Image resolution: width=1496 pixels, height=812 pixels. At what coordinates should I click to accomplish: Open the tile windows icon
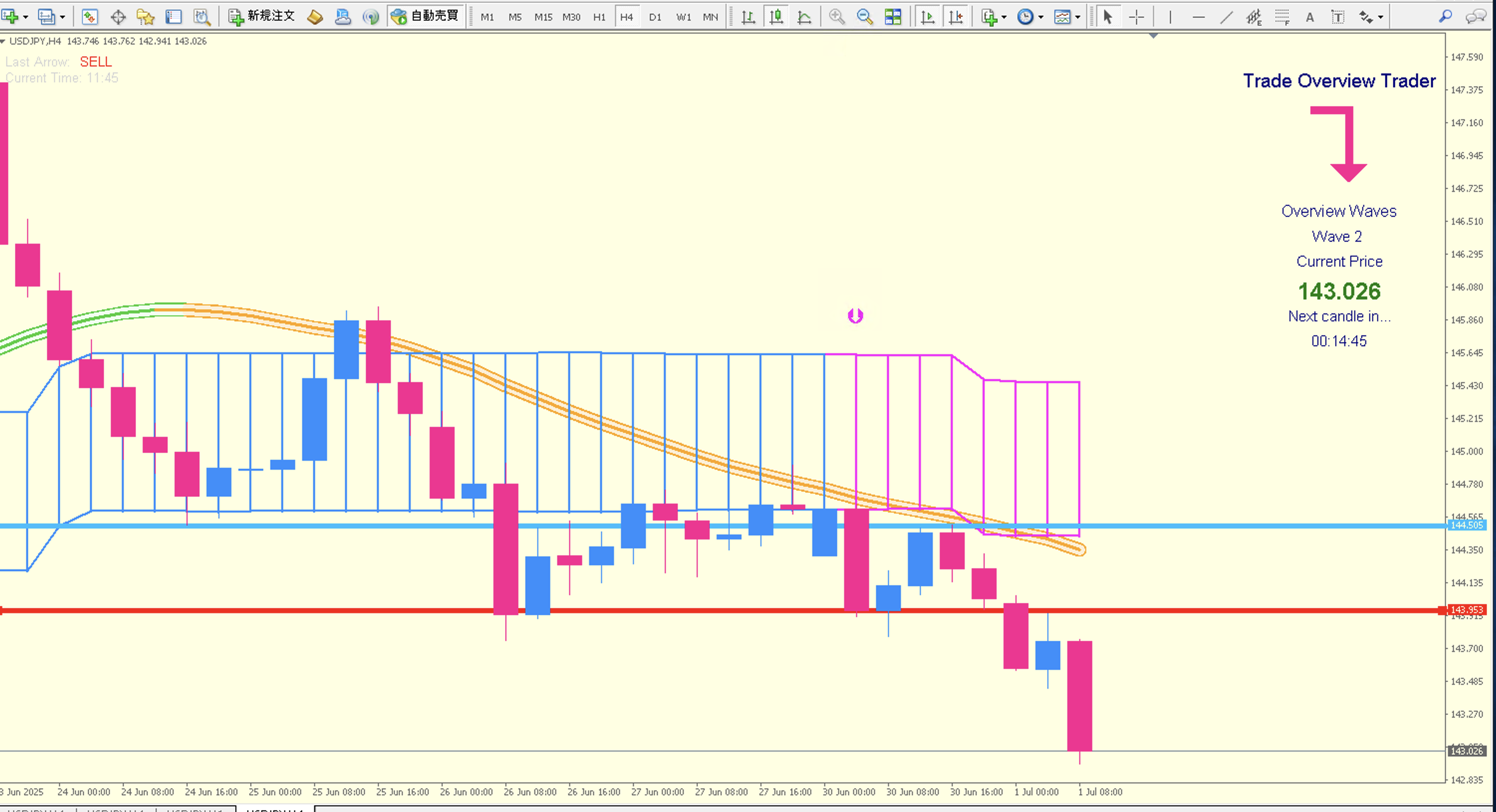[893, 17]
